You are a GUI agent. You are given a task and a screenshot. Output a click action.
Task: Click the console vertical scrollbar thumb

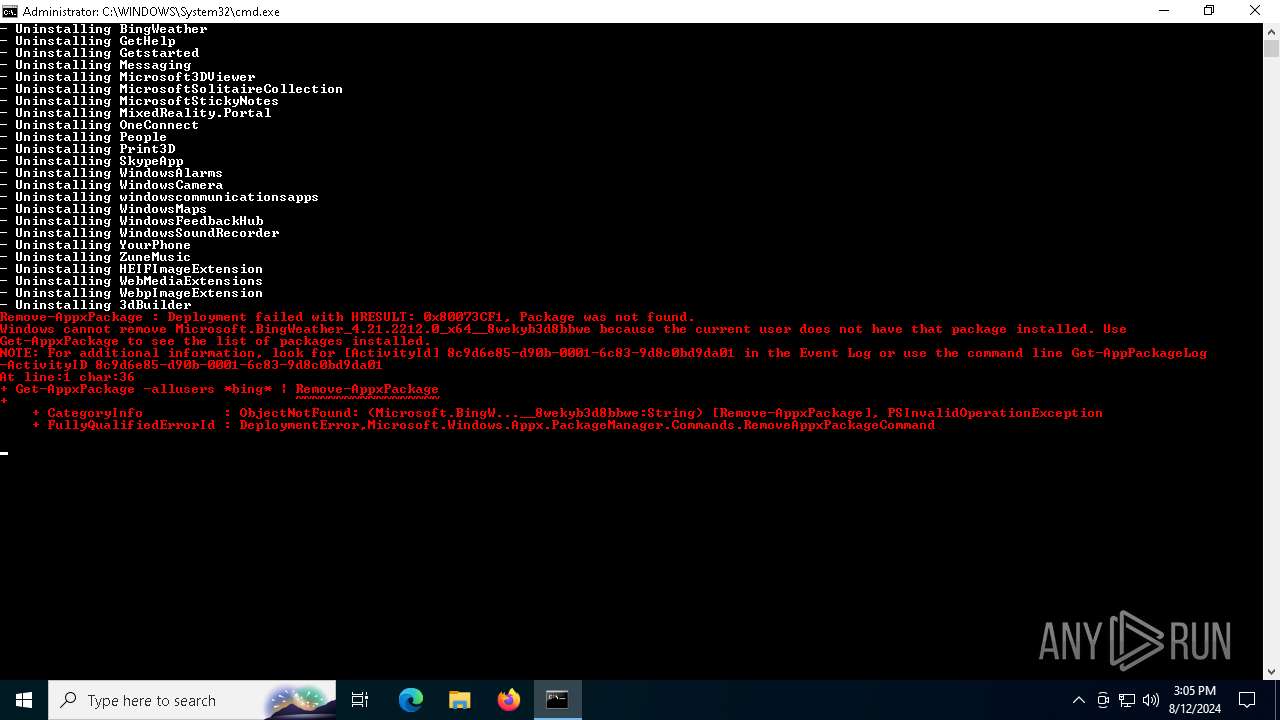pos(1271,48)
